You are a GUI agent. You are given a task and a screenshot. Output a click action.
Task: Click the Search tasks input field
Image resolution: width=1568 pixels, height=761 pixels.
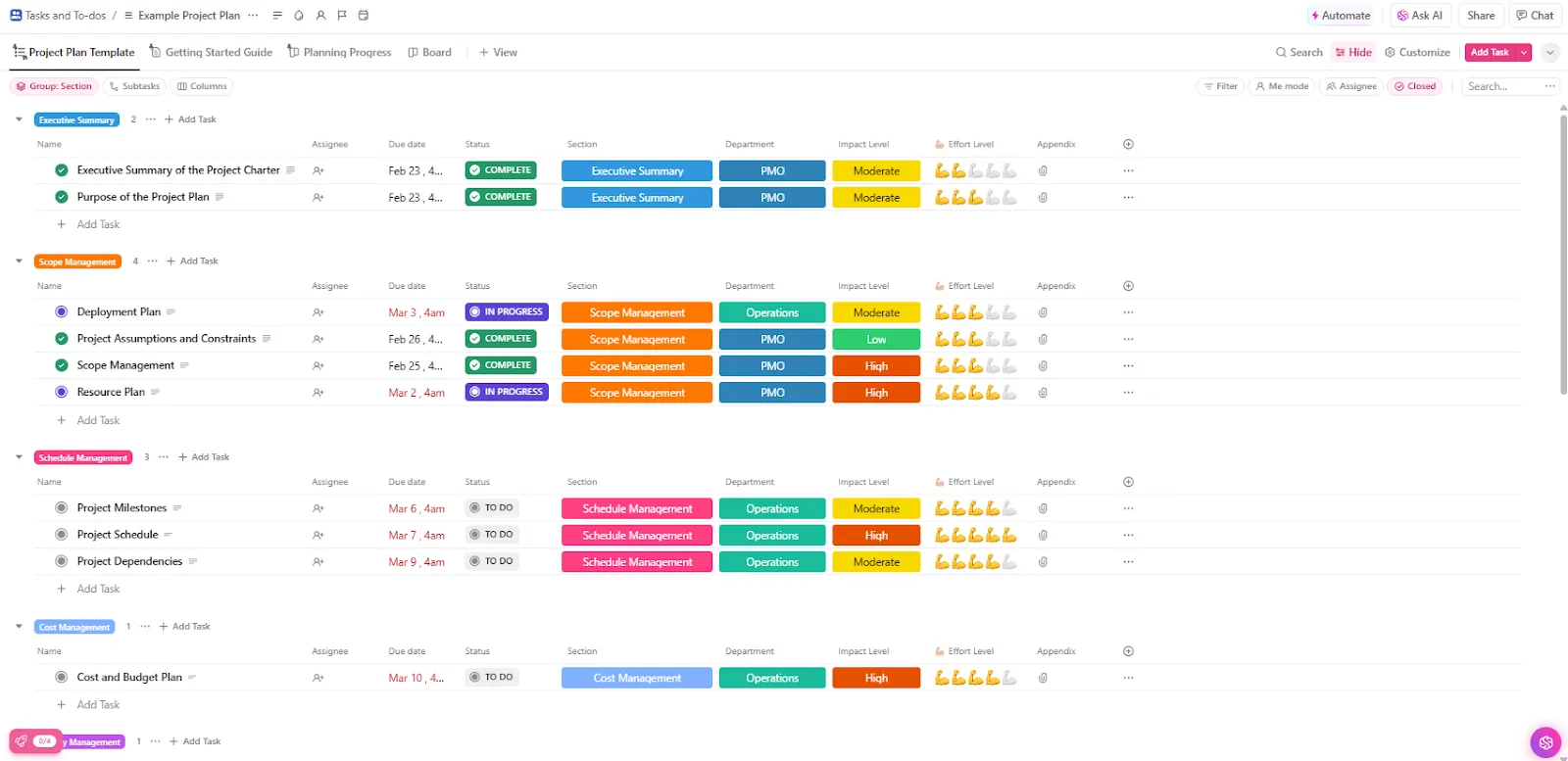[x=1510, y=86]
